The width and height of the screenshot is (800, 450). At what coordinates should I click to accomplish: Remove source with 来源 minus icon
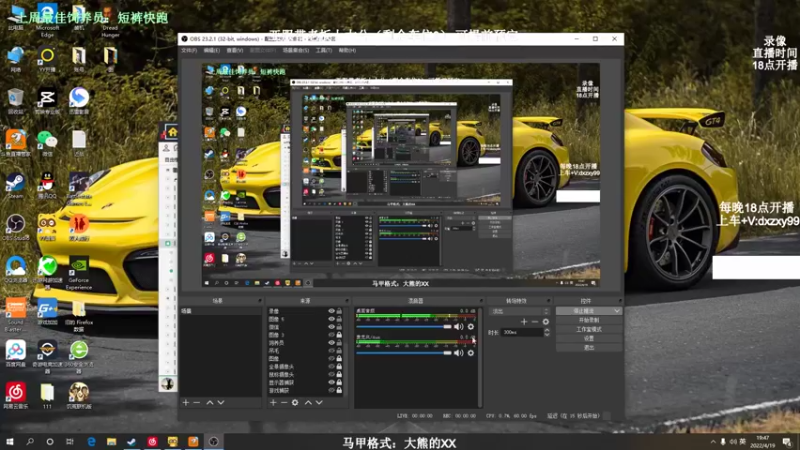pyautogui.click(x=284, y=403)
